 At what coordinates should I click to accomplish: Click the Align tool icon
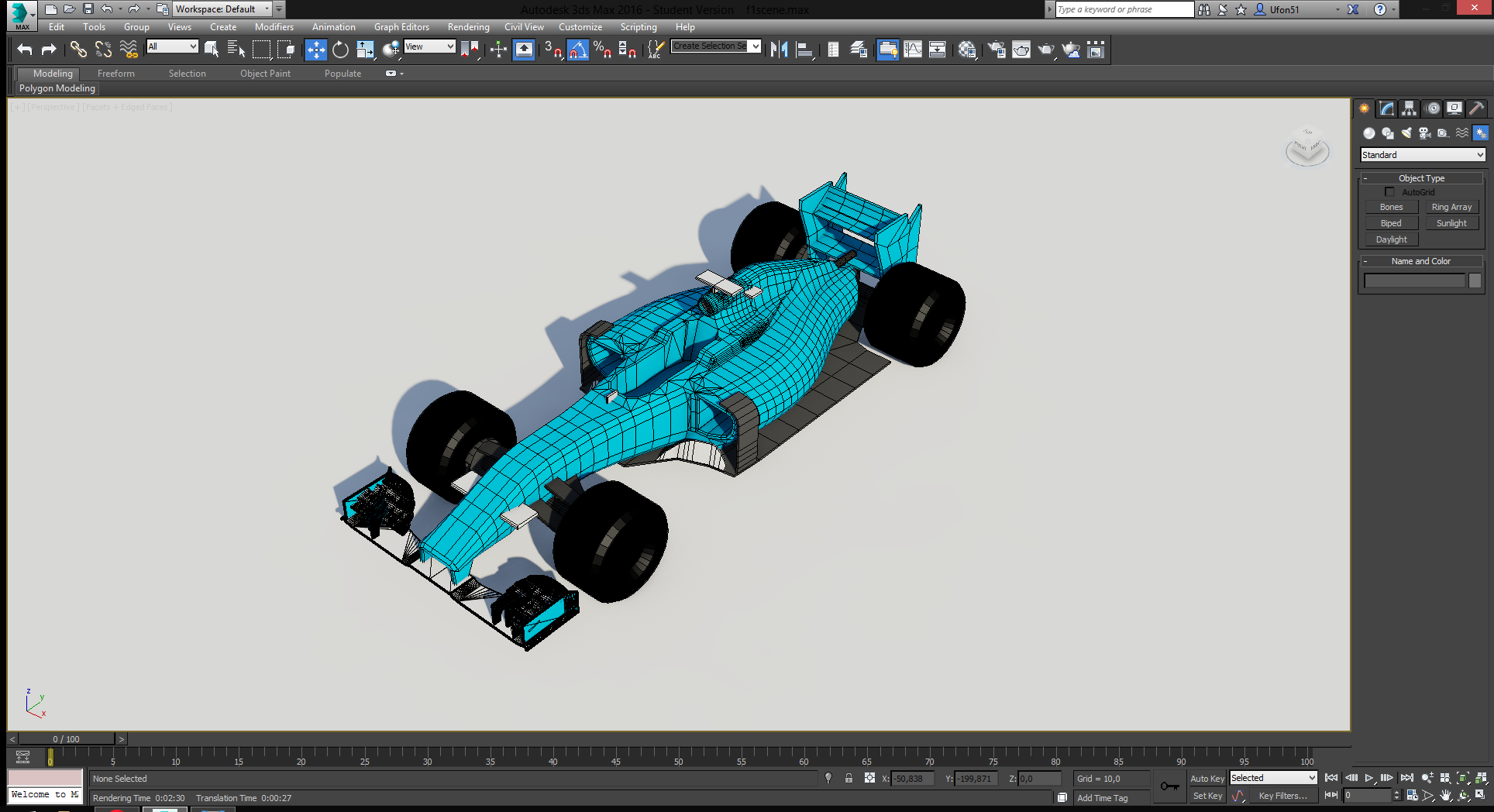click(804, 50)
